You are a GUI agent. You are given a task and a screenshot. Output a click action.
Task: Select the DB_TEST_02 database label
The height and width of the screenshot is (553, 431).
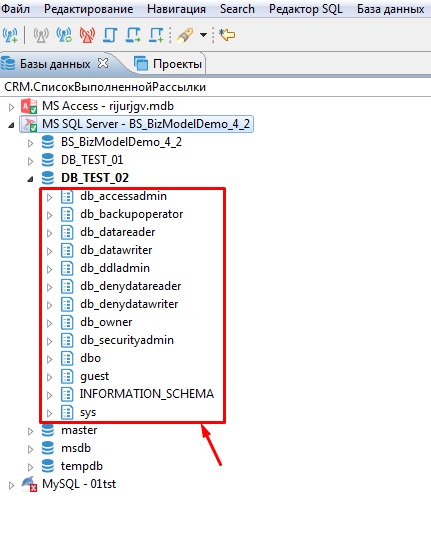pyautogui.click(x=95, y=178)
